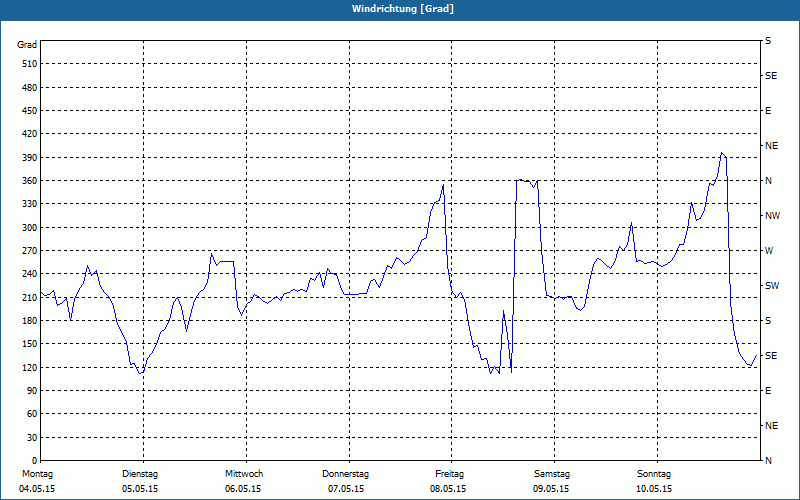Select the 330 y-axis tick label
Screen dimensions: 800x500
point(30,204)
